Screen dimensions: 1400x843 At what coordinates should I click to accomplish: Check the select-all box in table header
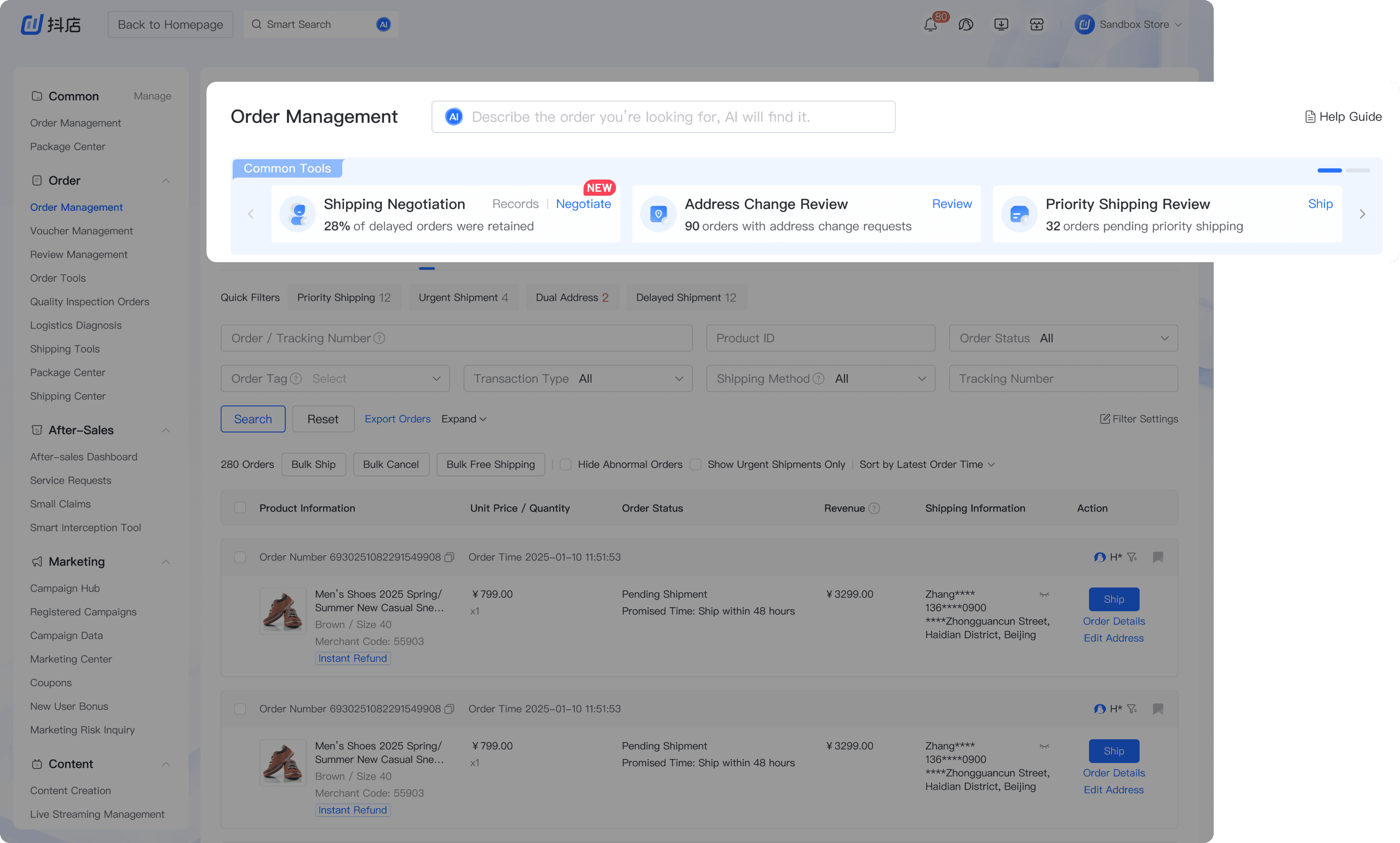tap(240, 508)
